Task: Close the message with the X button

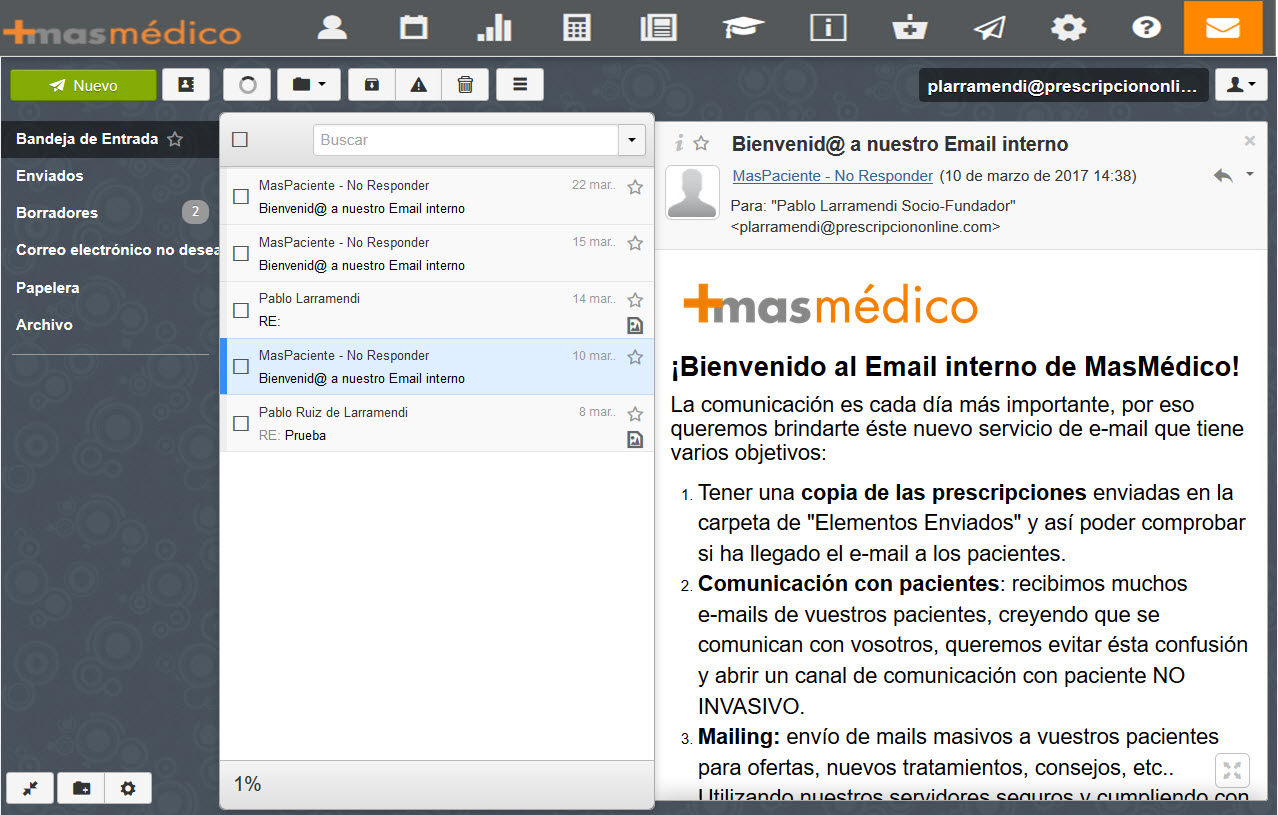Action: [1249, 141]
